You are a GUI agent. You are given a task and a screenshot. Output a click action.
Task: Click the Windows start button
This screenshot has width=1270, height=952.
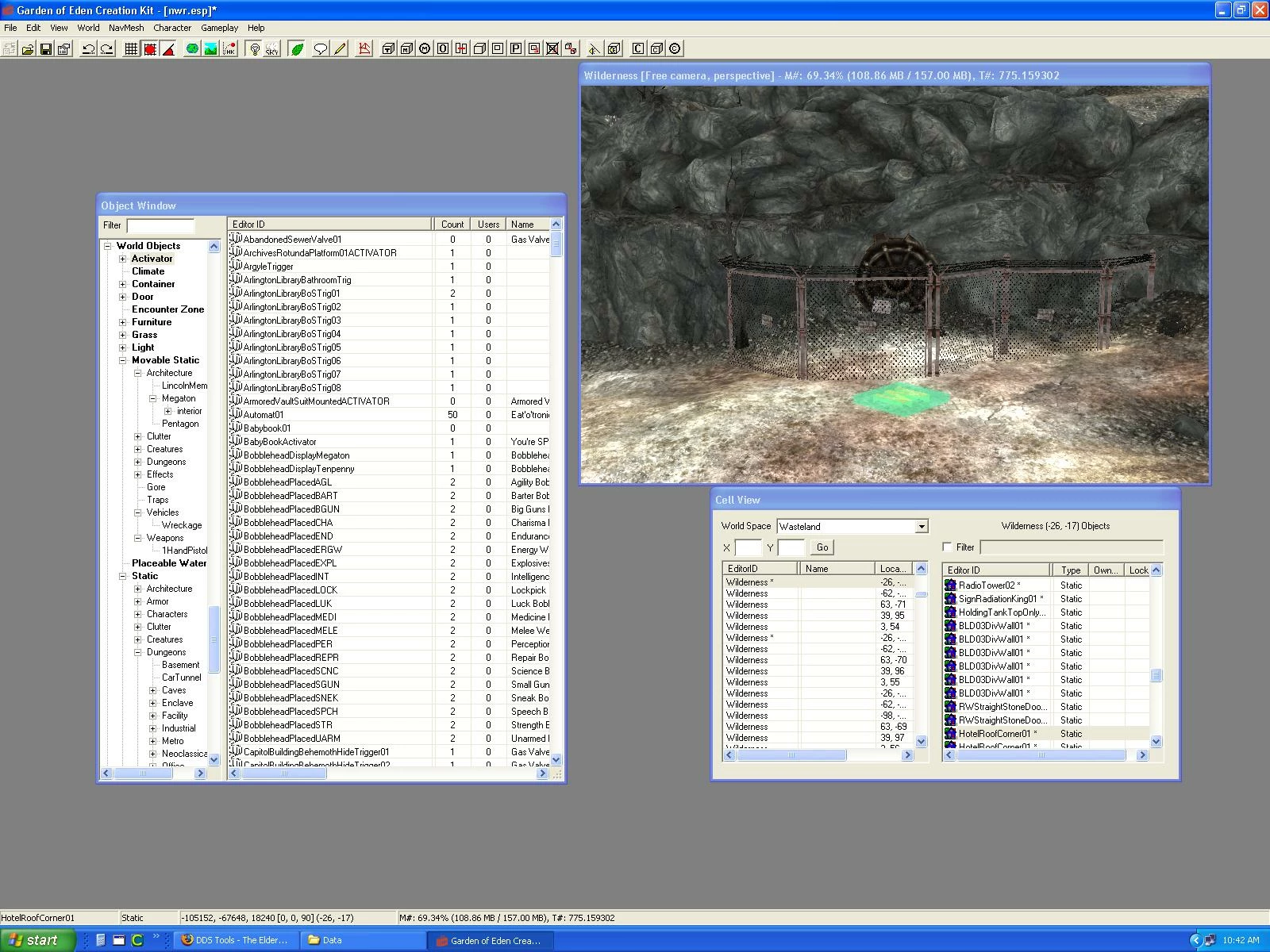(x=37, y=940)
